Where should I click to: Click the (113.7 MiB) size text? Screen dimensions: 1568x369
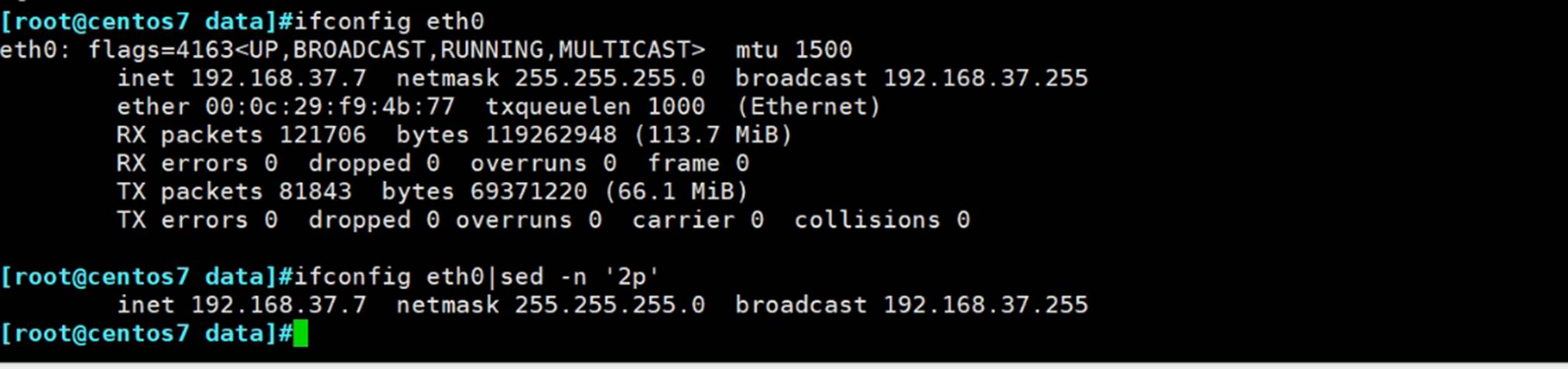[x=713, y=135]
